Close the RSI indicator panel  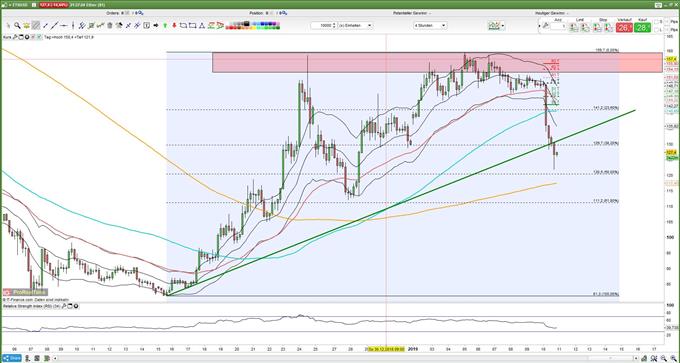(x=76, y=306)
